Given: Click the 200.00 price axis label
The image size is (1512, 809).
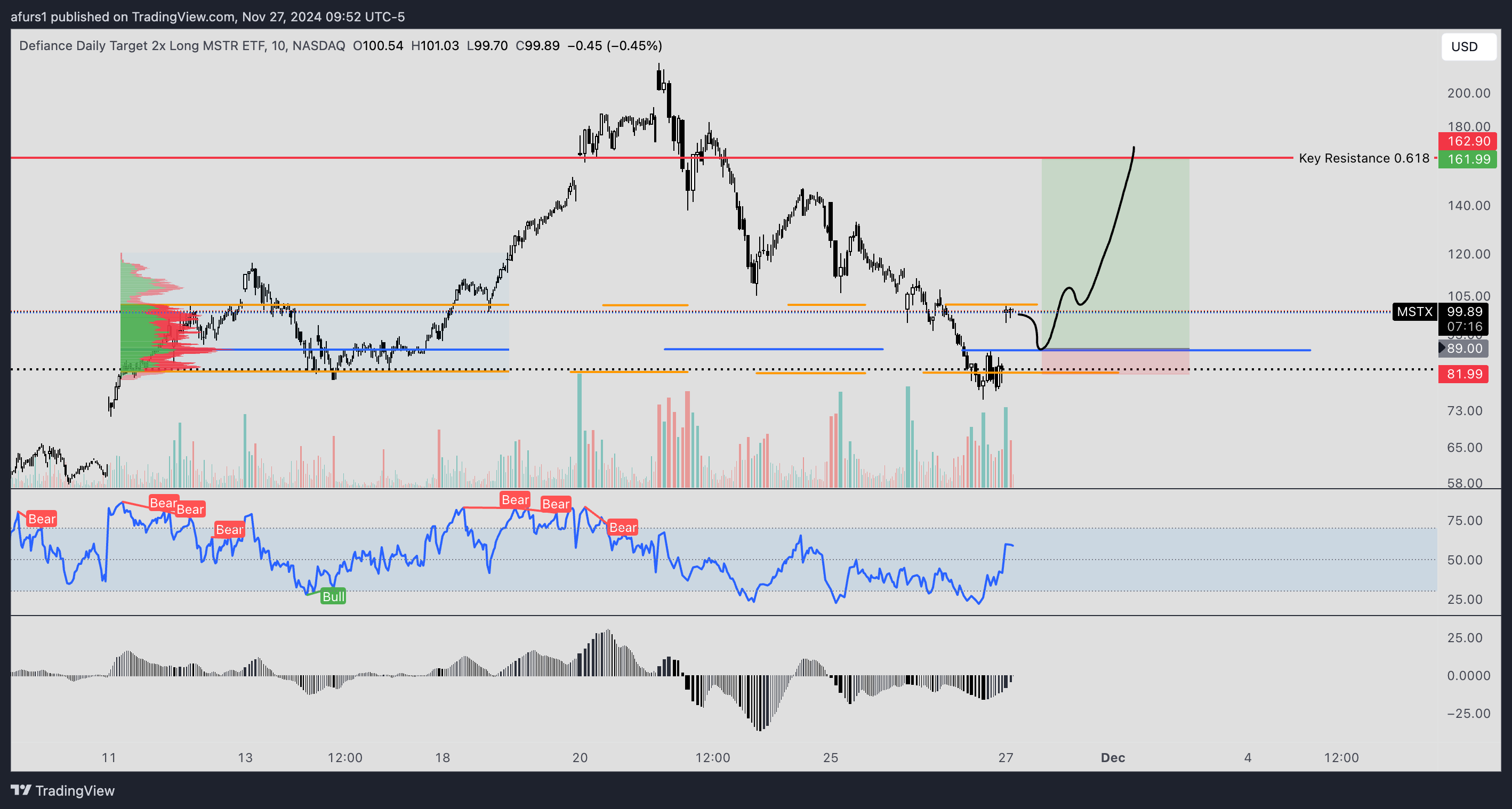Looking at the screenshot, I should coord(1469,93).
